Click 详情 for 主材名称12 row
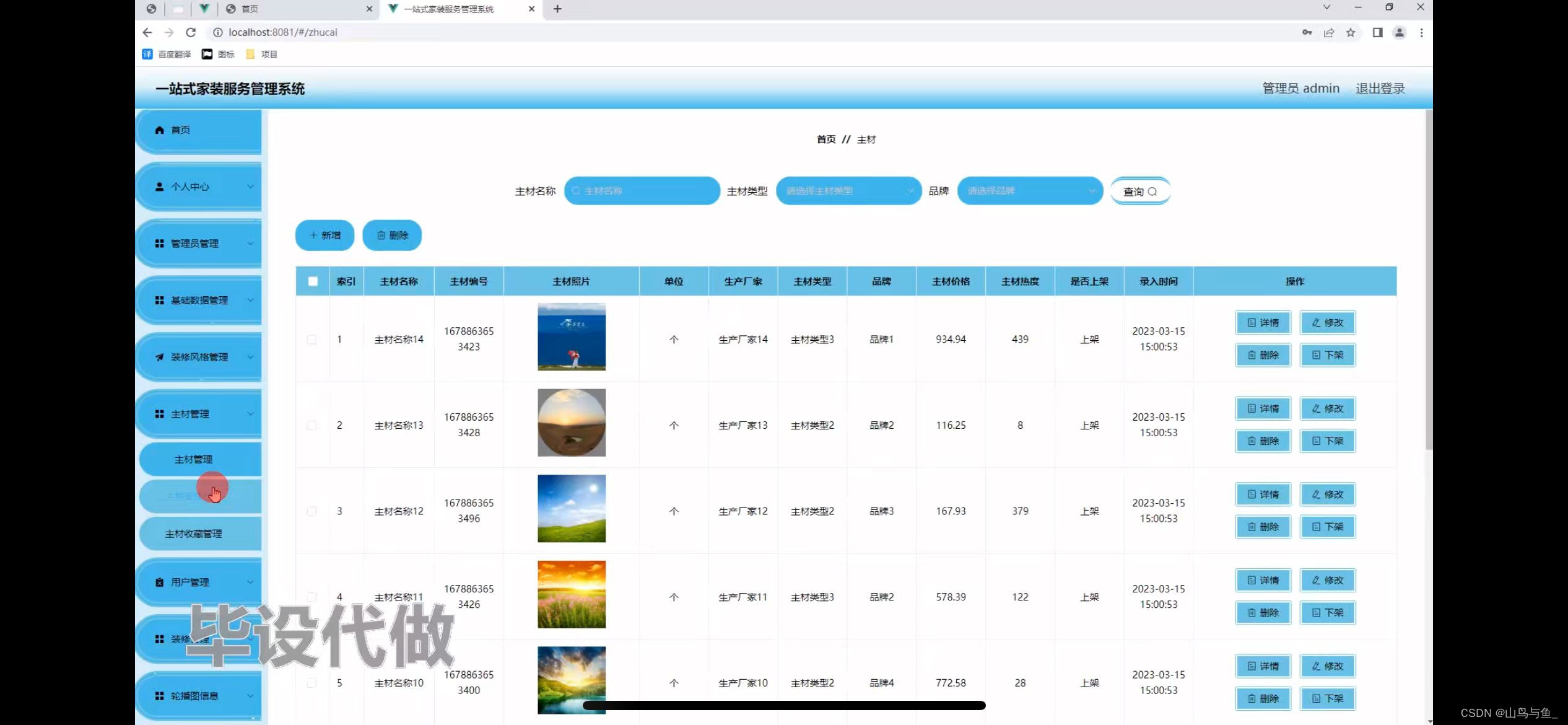 coord(1263,494)
